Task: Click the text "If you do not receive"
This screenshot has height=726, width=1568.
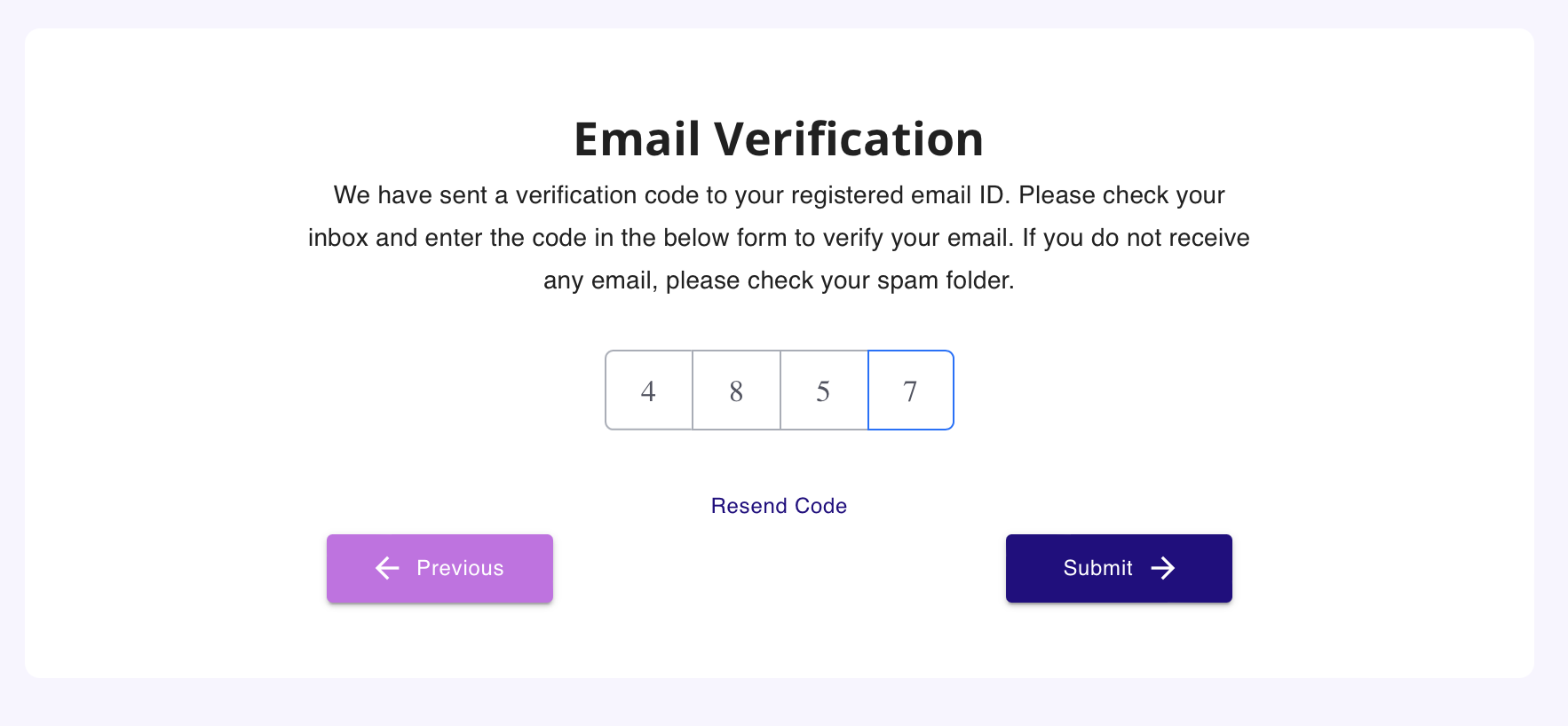Action: coord(1136,238)
